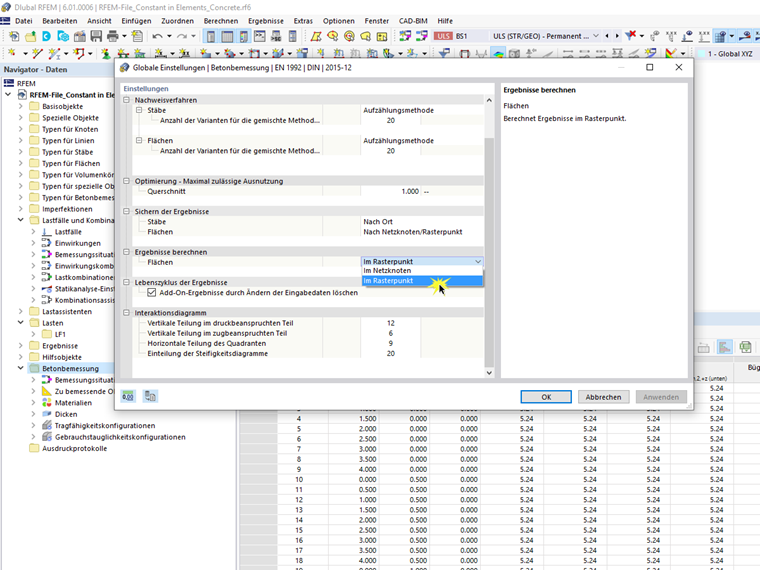This screenshot has width=760, height=570.
Task: Toggle the navigator panel display icon
Action: [211, 36]
